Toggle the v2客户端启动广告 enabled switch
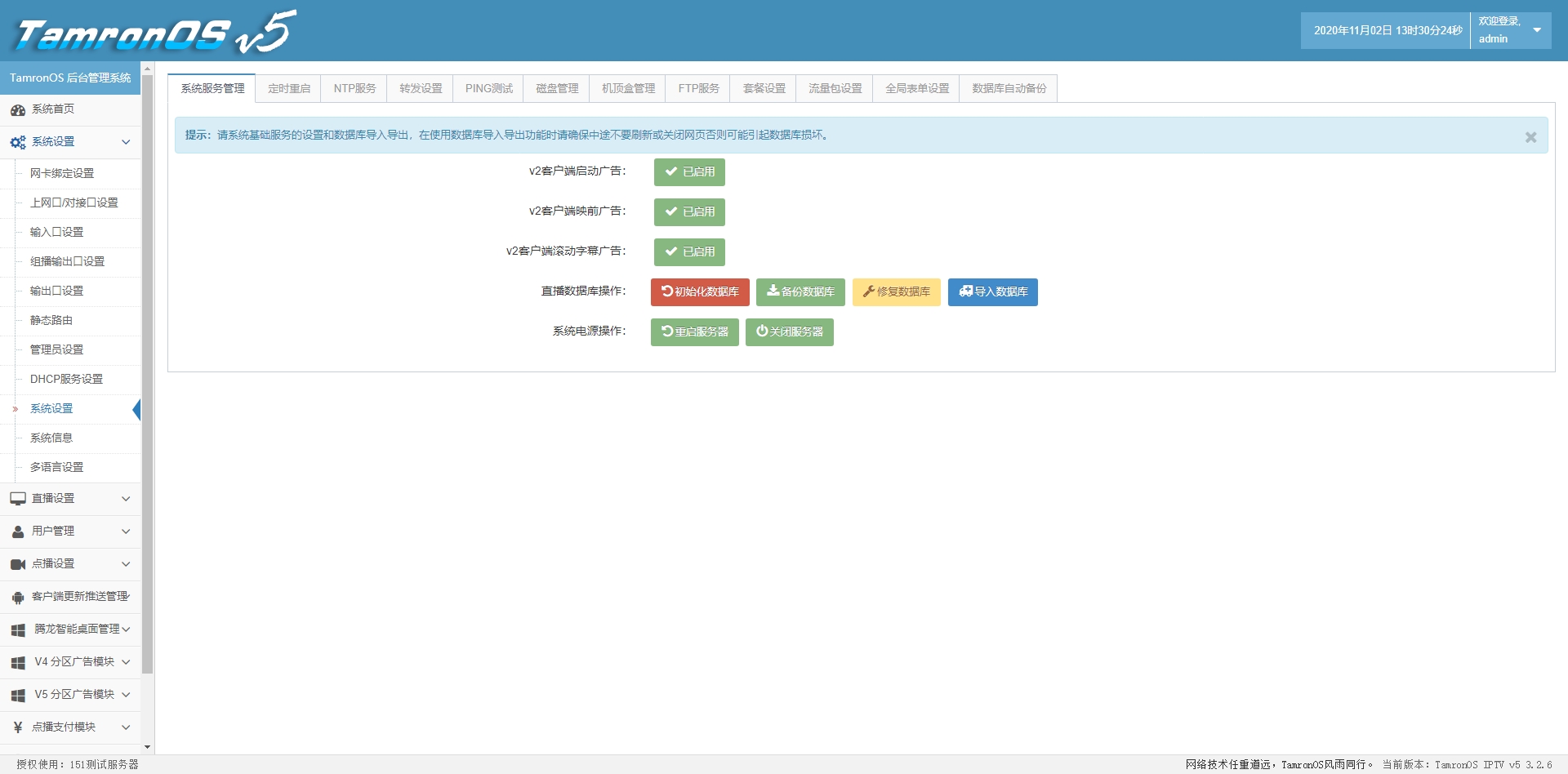Viewport: 1568px width, 774px height. coord(689,172)
